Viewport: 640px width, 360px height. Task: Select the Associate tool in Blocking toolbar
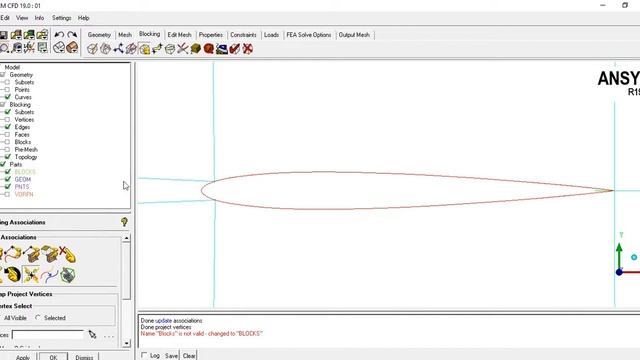click(144, 49)
